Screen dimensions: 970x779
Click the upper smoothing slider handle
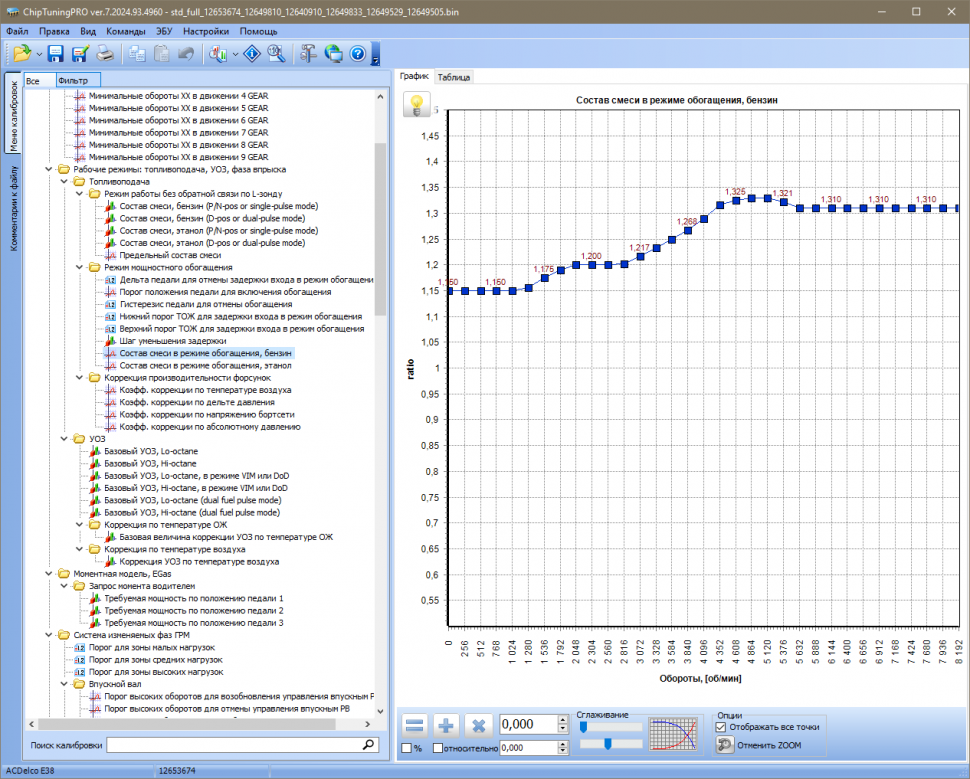pyautogui.click(x=582, y=727)
